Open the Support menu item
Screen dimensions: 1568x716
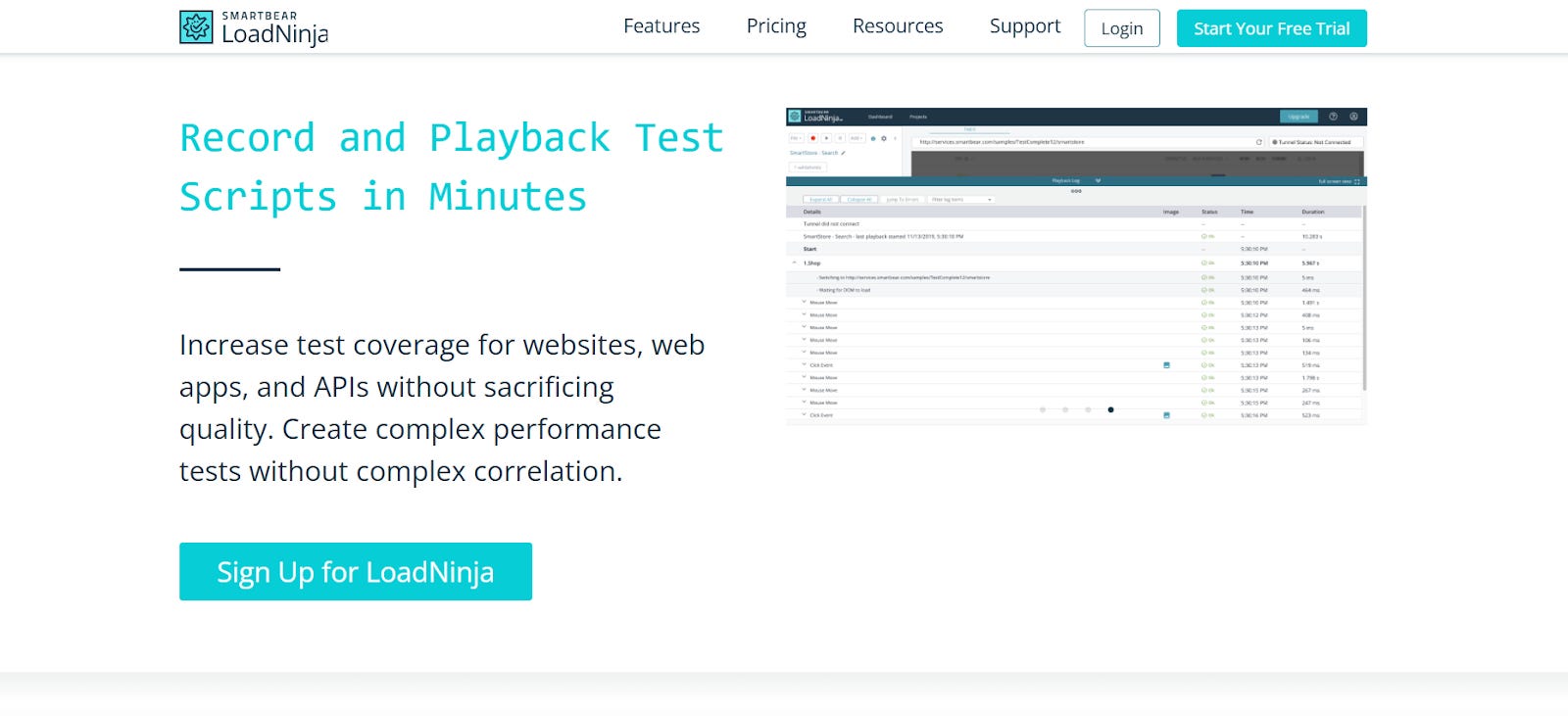pos(1025,26)
